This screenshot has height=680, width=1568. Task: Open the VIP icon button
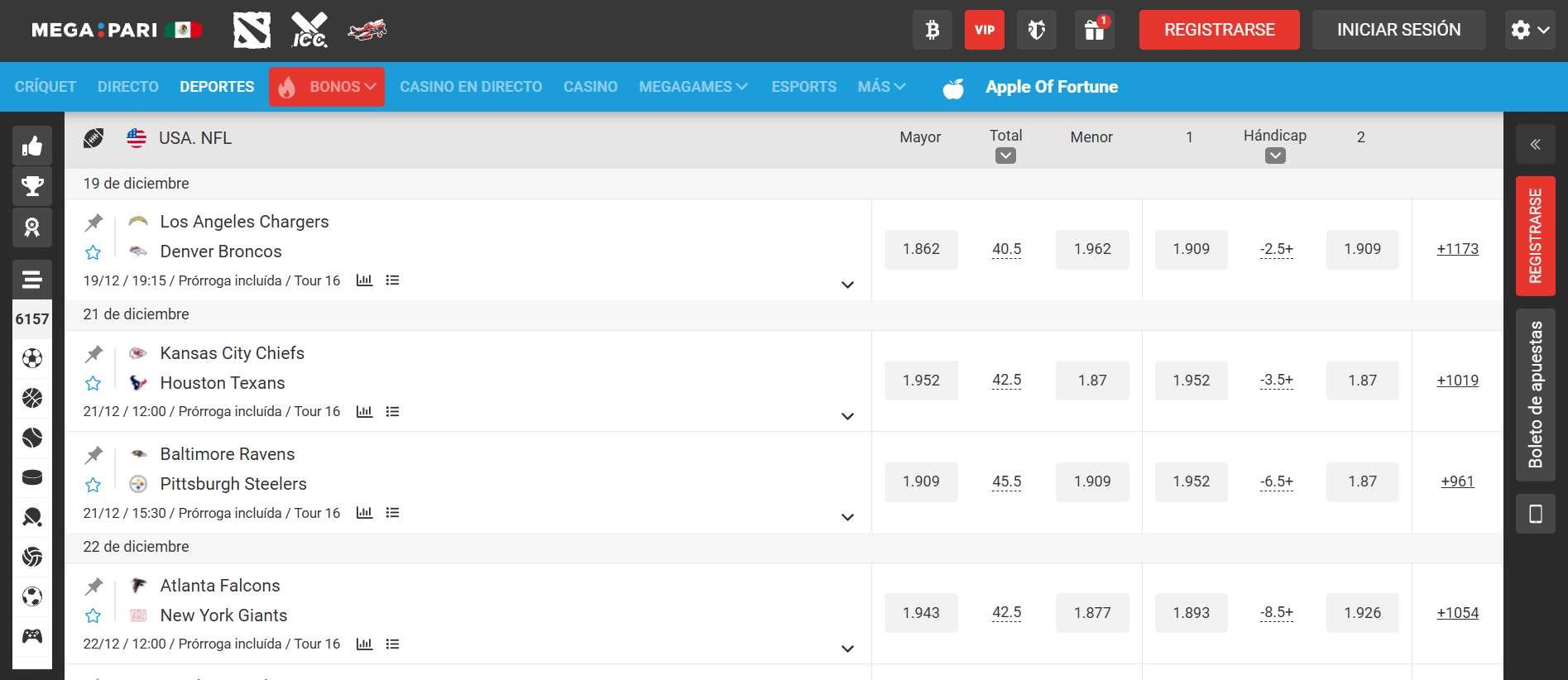coord(985,30)
